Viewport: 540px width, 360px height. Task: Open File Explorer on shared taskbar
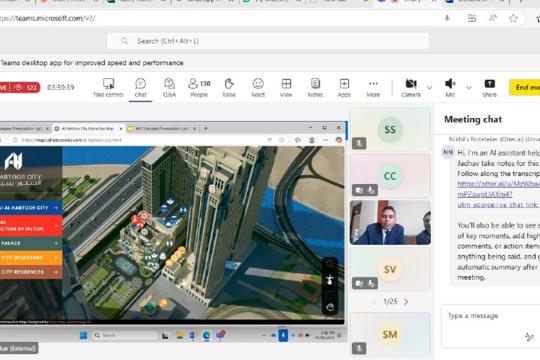click(179, 335)
